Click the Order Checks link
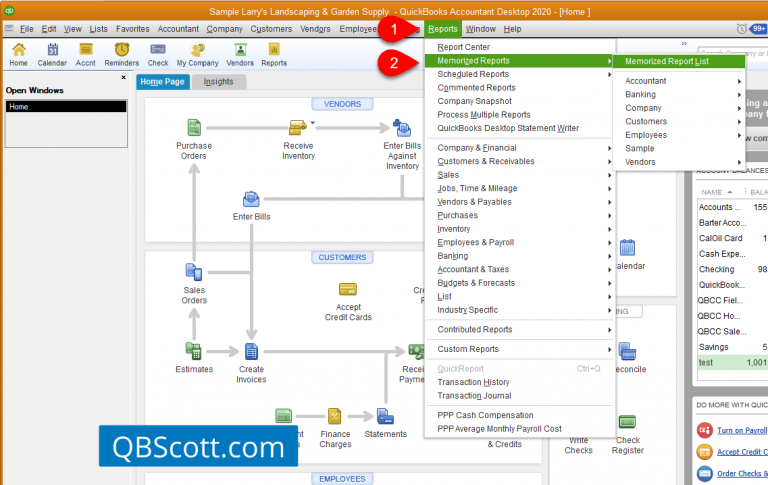 pyautogui.click(x=742, y=473)
